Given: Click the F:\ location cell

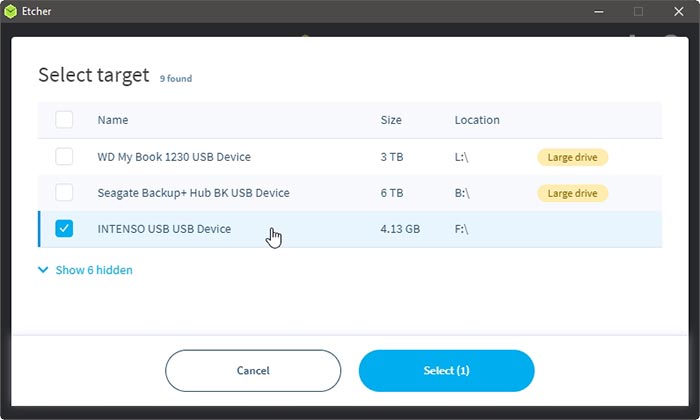Looking at the screenshot, I should [462, 229].
